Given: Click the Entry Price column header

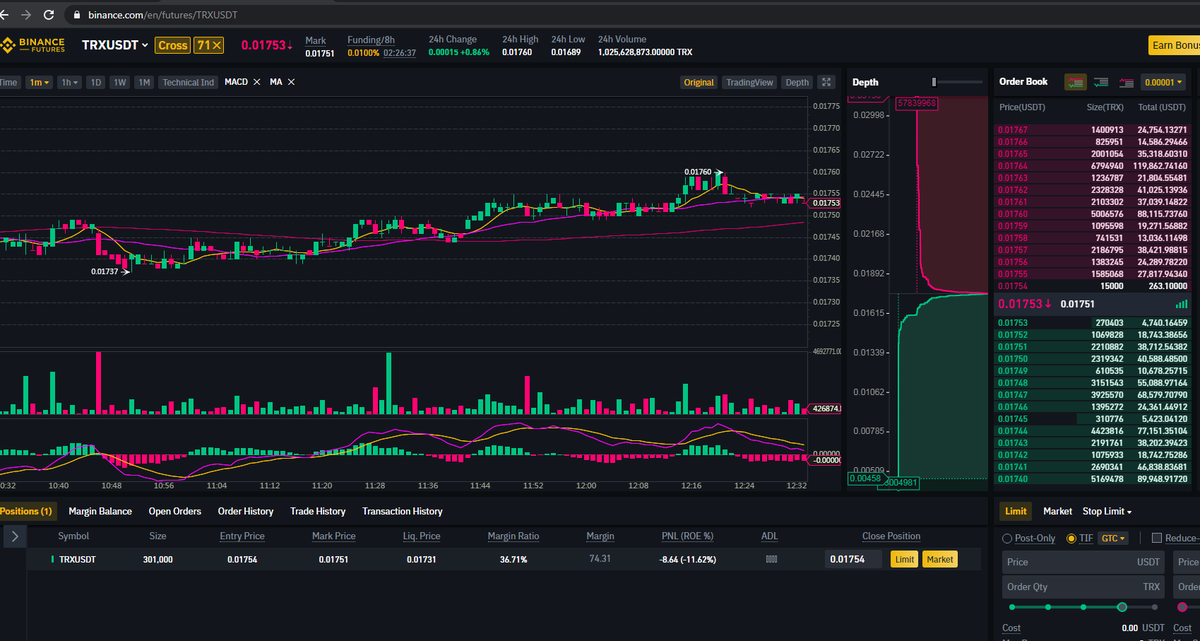Looking at the screenshot, I should point(242,536).
